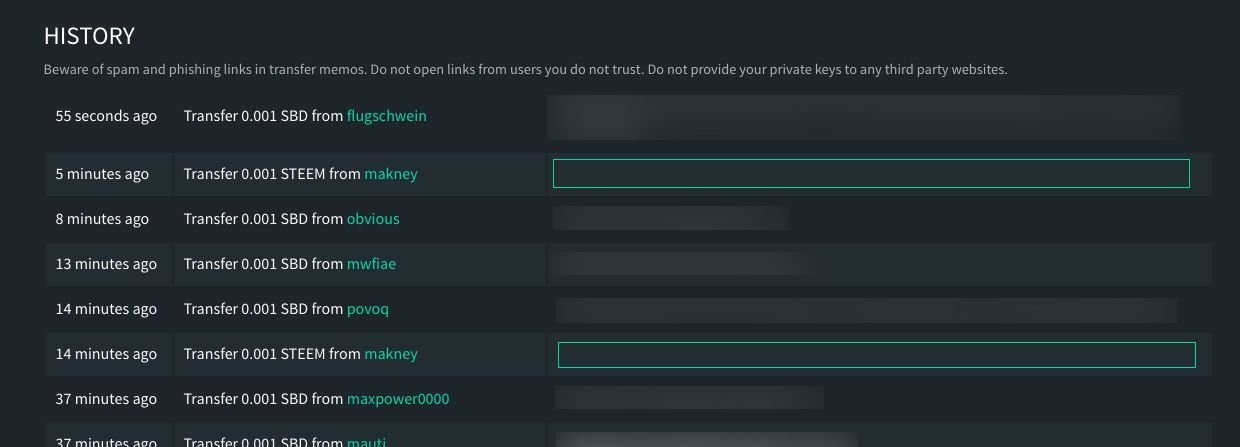Select outlined memo box in 14 minutes ago makney row

pyautogui.click(x=876, y=355)
